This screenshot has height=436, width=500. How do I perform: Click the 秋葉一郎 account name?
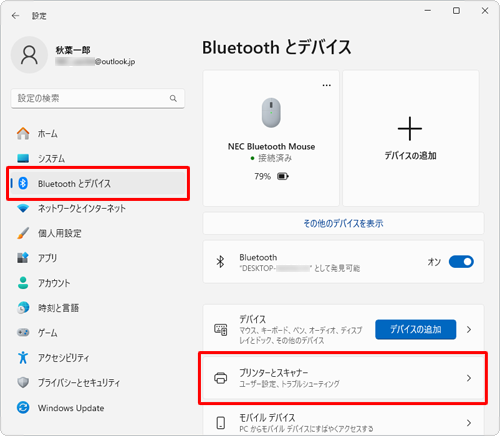[x=73, y=50]
